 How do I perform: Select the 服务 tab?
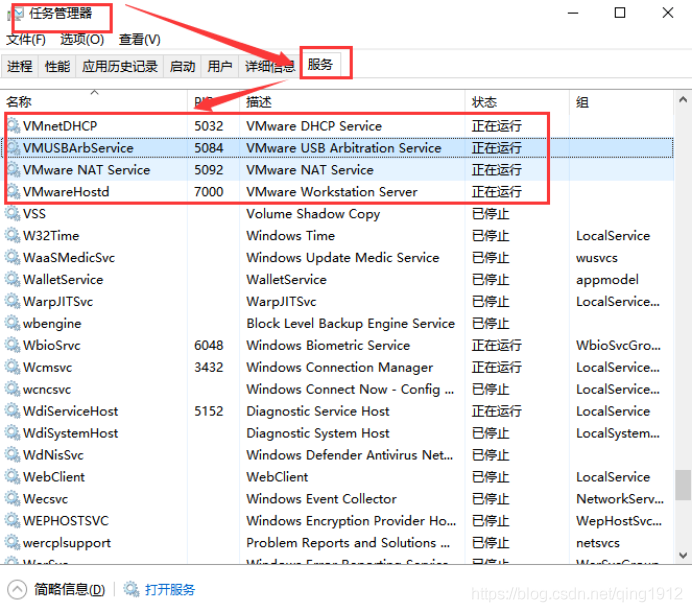320,64
